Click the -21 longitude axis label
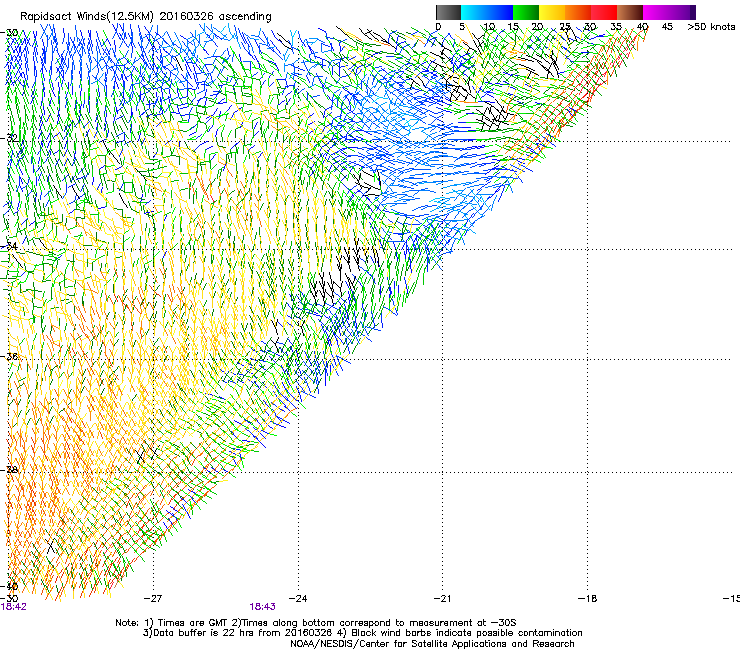 click(x=442, y=599)
